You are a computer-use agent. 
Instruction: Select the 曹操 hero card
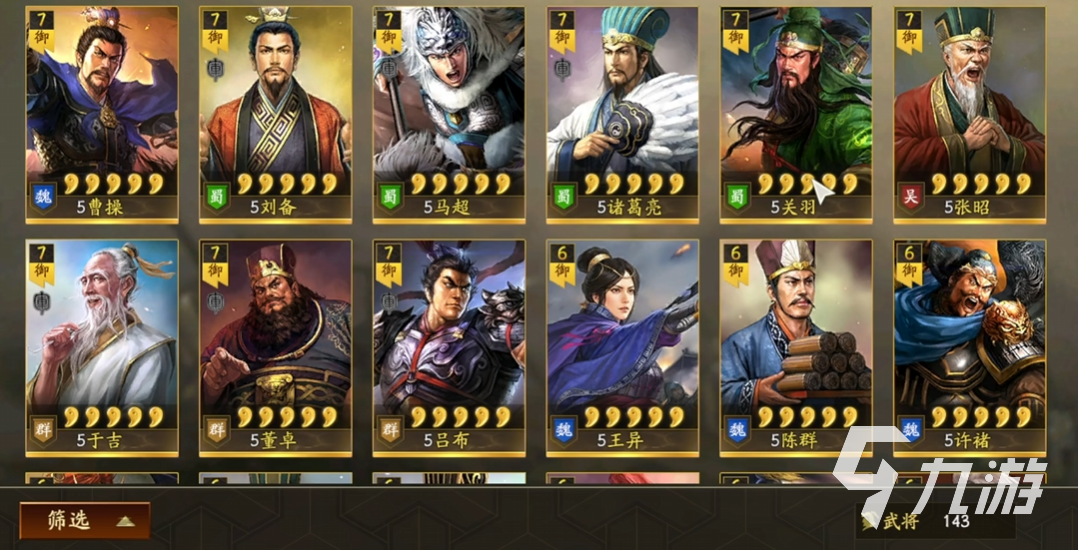(x=102, y=115)
